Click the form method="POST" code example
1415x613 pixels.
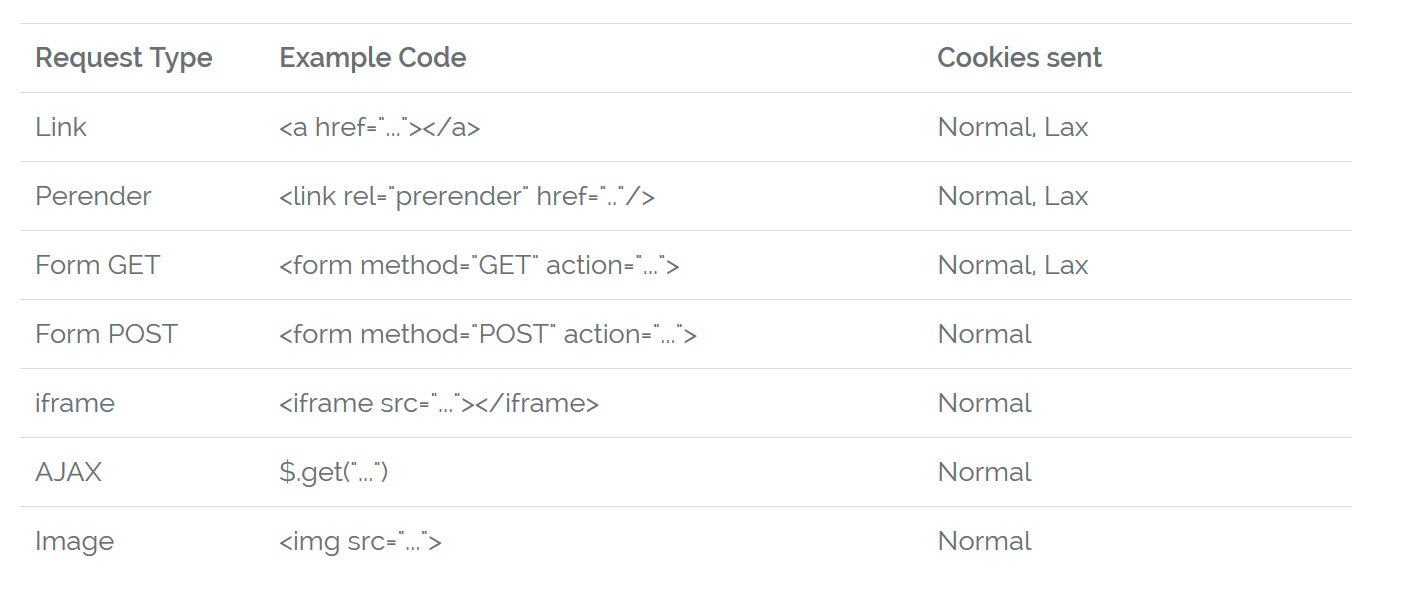point(488,334)
